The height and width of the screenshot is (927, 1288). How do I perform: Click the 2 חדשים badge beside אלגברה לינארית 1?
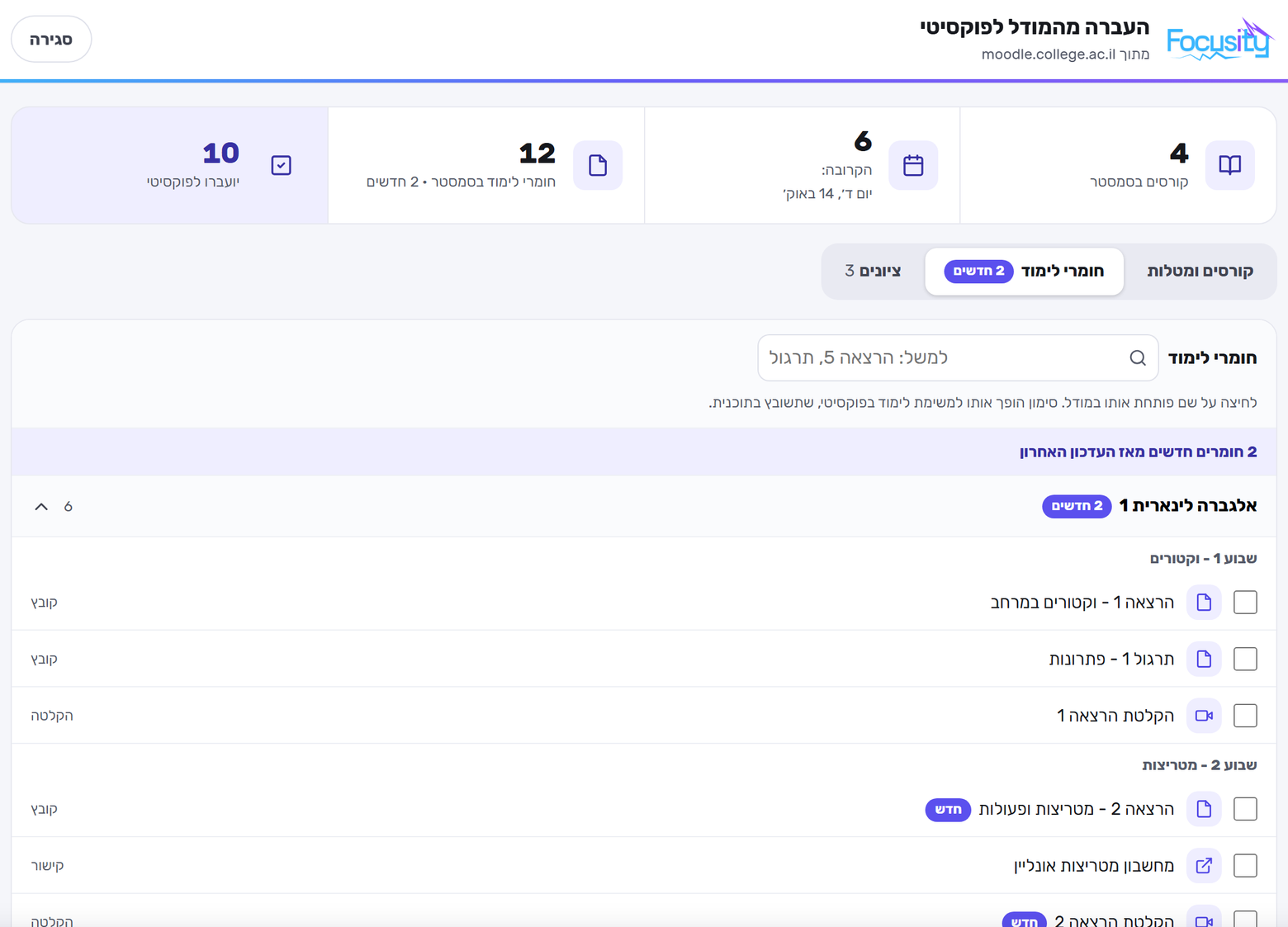pyautogui.click(x=1077, y=506)
